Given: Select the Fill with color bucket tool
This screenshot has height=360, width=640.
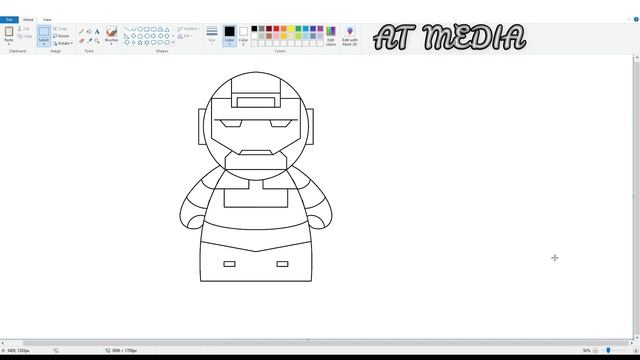Looking at the screenshot, I should coord(89,31).
